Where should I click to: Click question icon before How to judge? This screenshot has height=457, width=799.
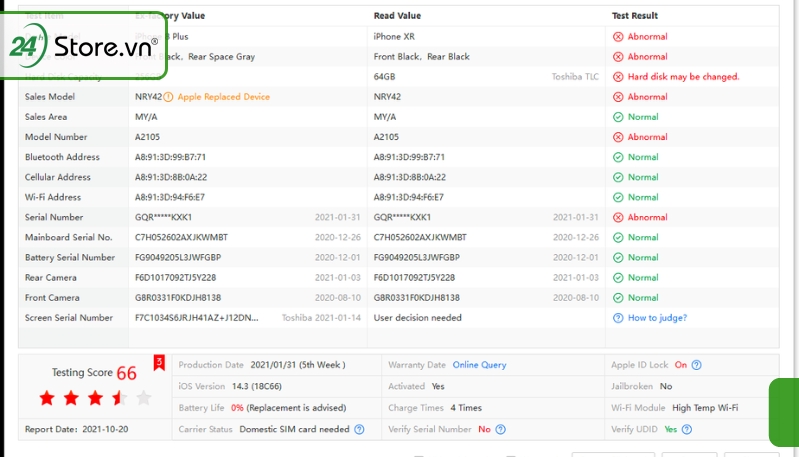(618, 318)
